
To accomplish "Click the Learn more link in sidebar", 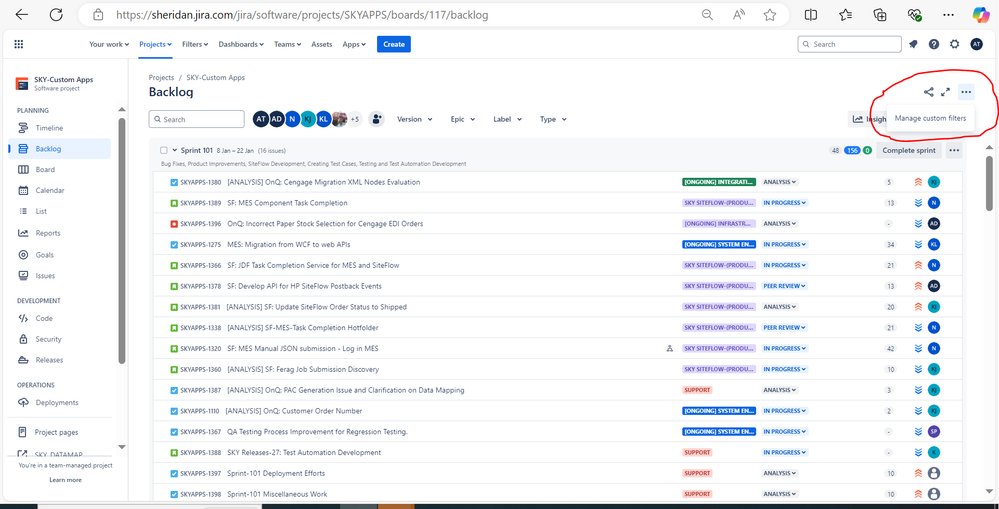I will tap(65, 480).
